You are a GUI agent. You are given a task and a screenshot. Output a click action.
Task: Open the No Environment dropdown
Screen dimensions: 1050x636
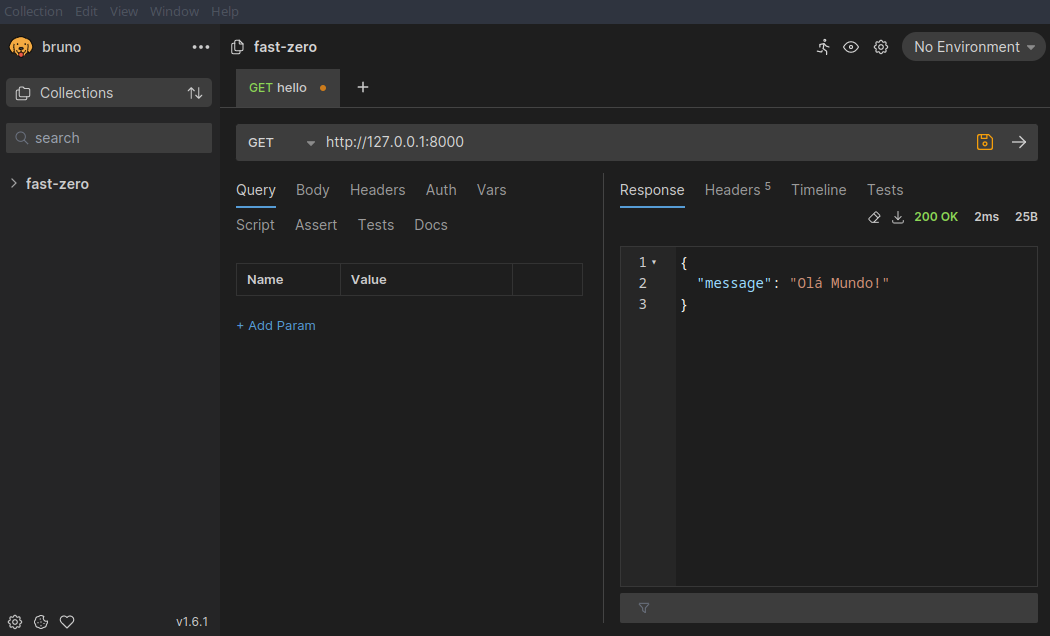[x=973, y=47]
